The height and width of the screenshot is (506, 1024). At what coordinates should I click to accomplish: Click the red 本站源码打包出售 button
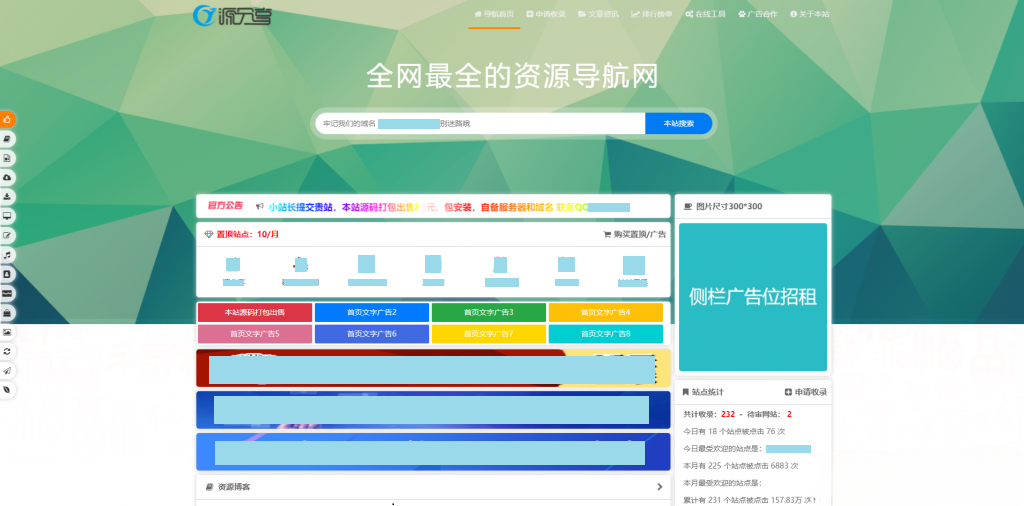tap(255, 313)
